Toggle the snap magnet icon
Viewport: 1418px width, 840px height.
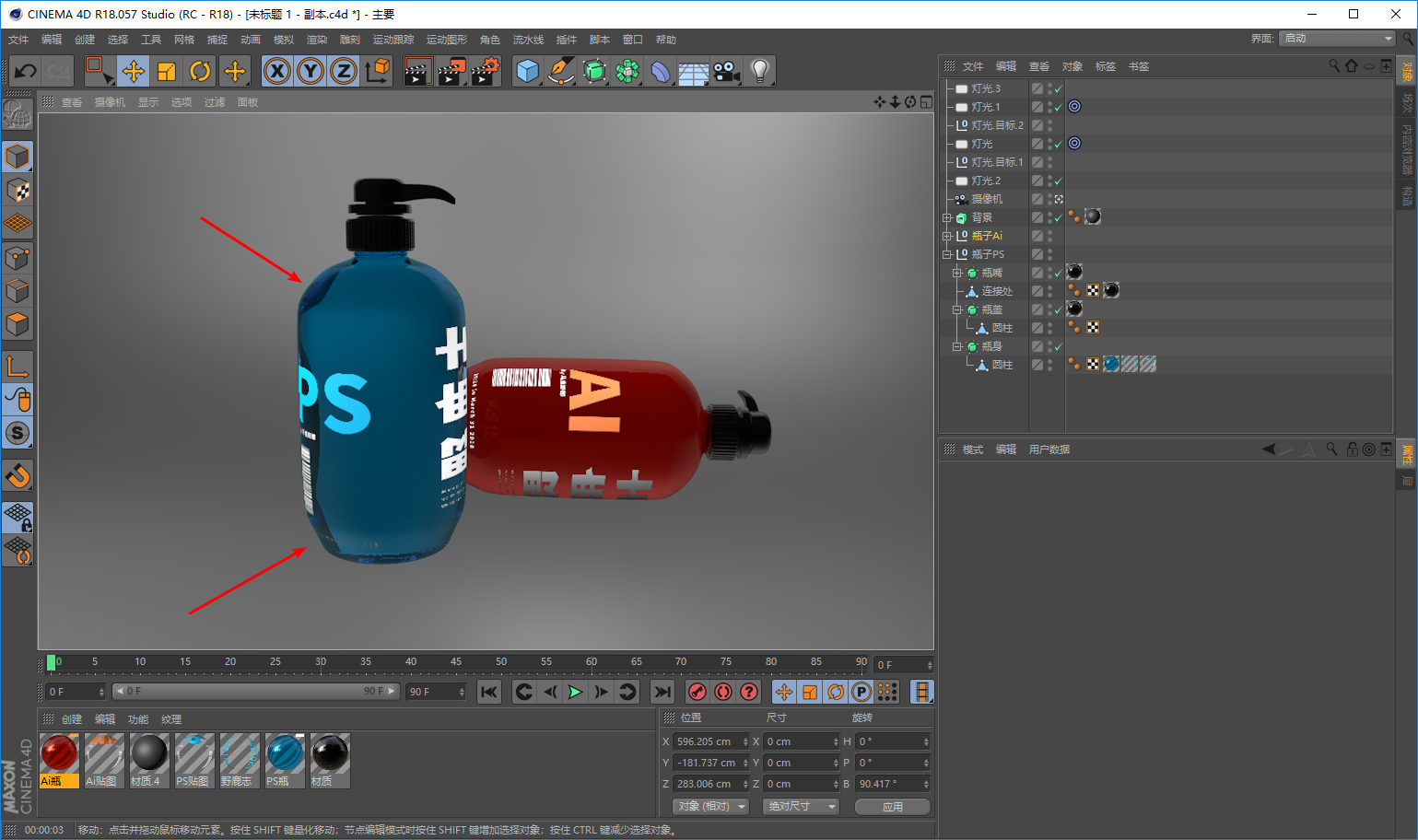(18, 476)
